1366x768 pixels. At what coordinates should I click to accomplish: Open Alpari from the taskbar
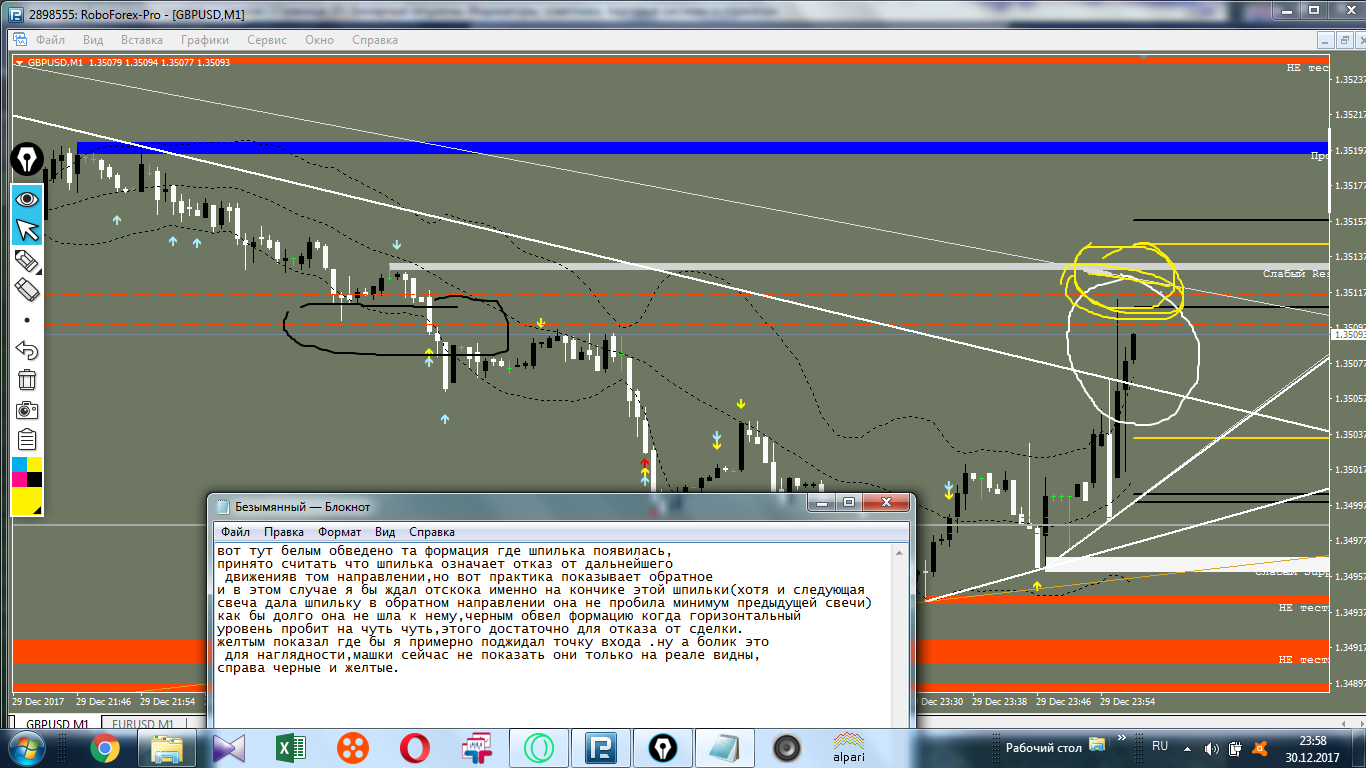849,747
